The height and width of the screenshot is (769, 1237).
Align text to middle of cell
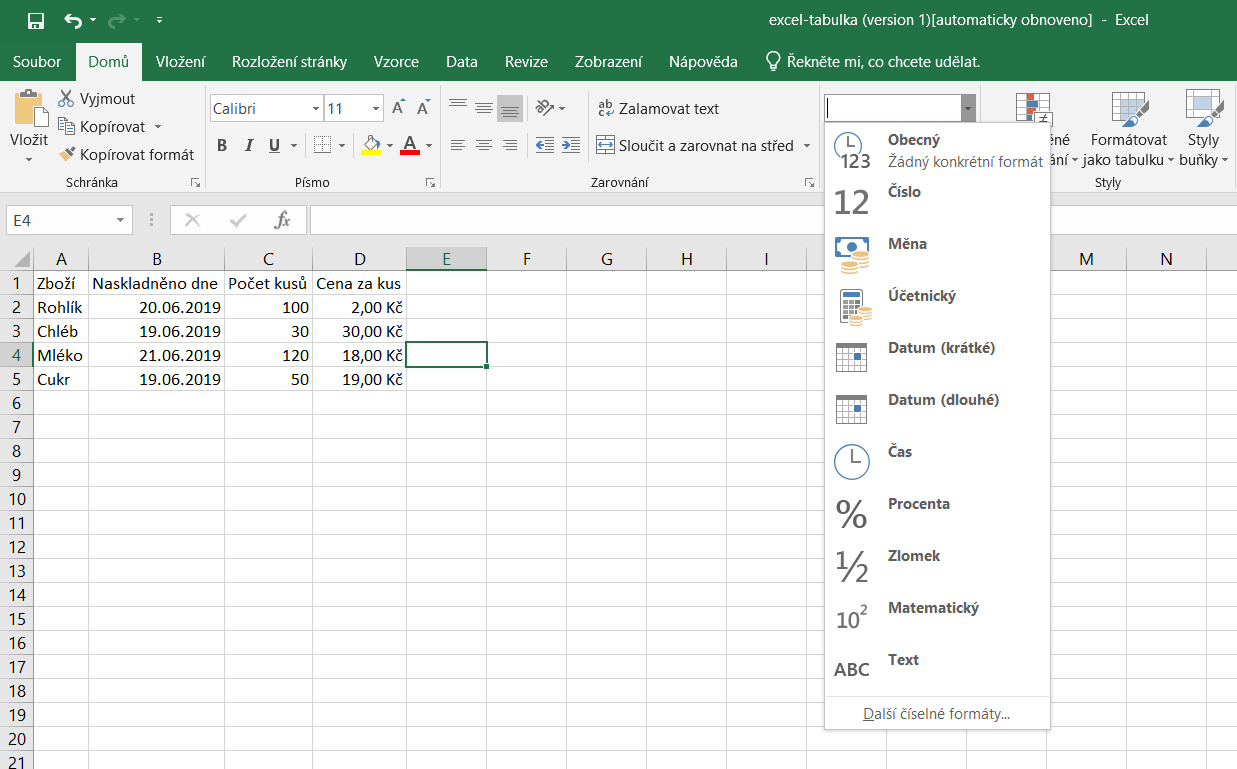click(484, 108)
